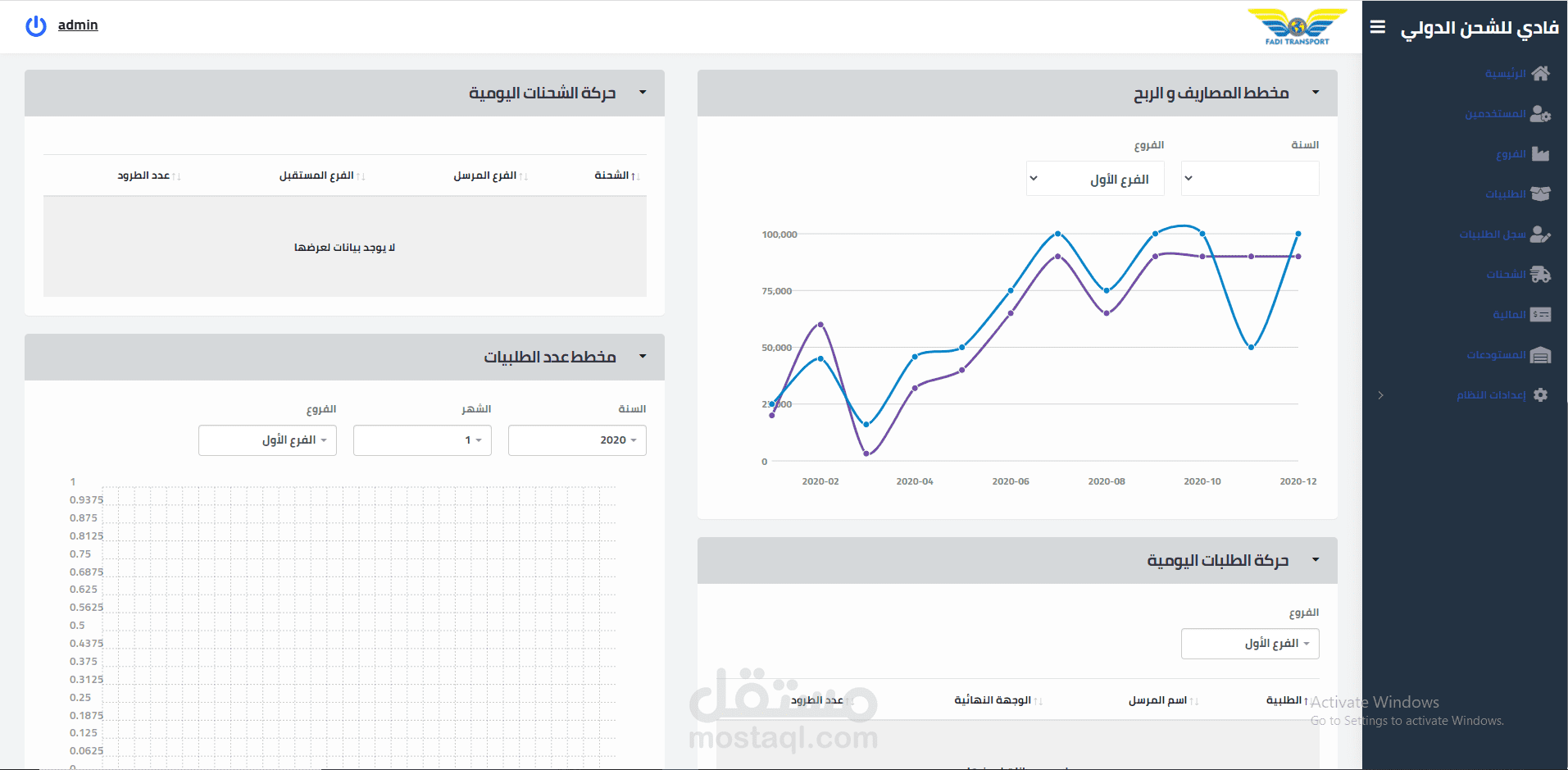Click the 2020-10 x-axis label
Viewport: 1568px width, 770px height.
1202,481
